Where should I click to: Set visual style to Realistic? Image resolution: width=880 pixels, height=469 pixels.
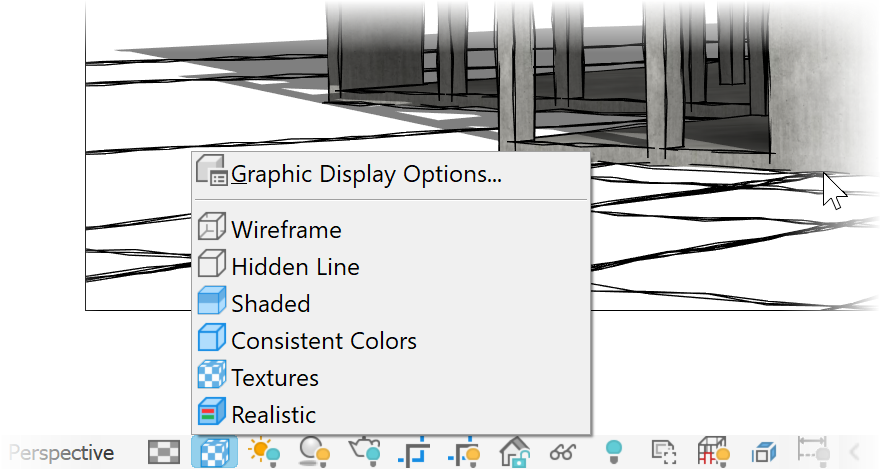391,415
